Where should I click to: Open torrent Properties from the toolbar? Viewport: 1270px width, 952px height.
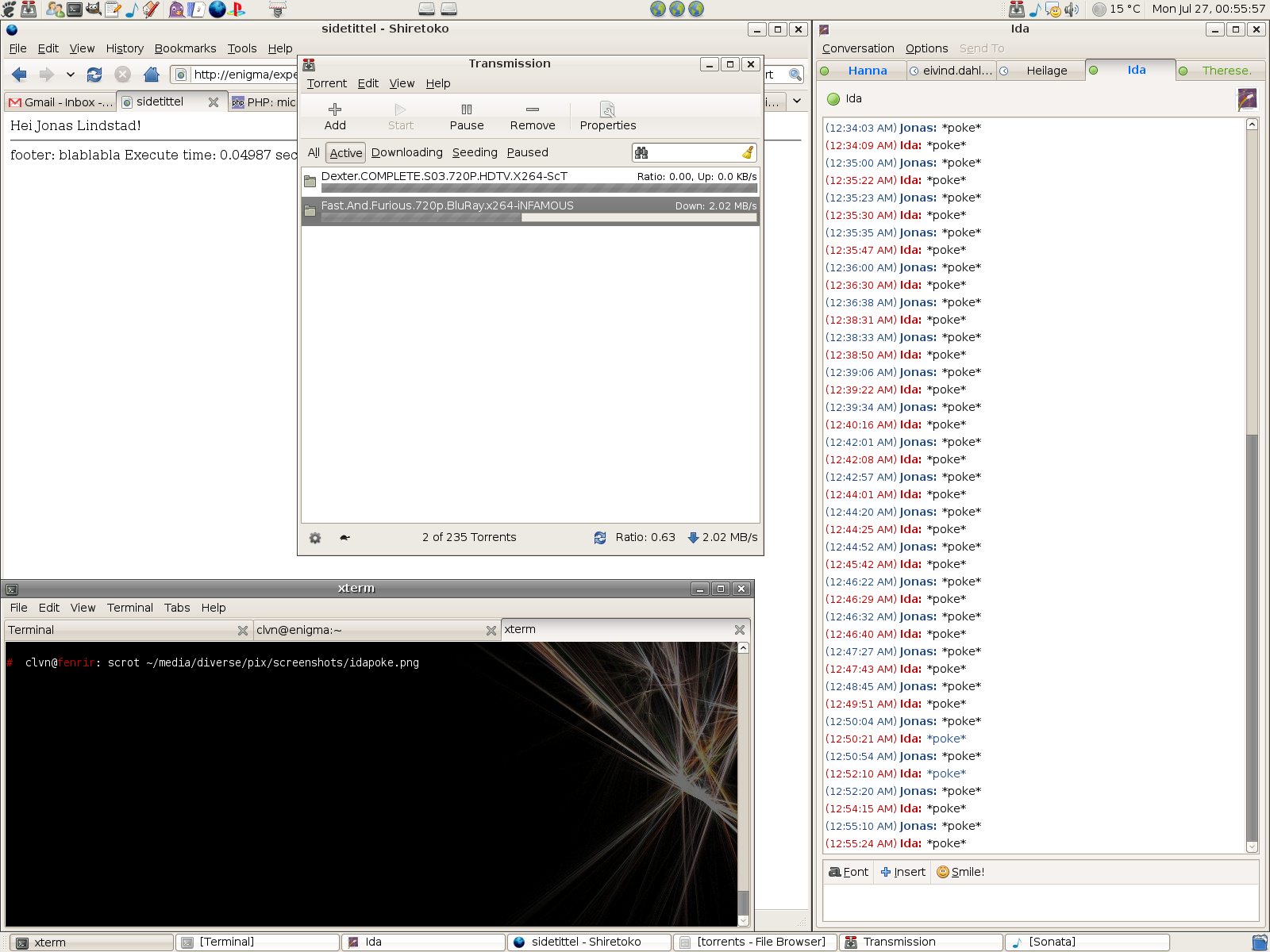607,109
